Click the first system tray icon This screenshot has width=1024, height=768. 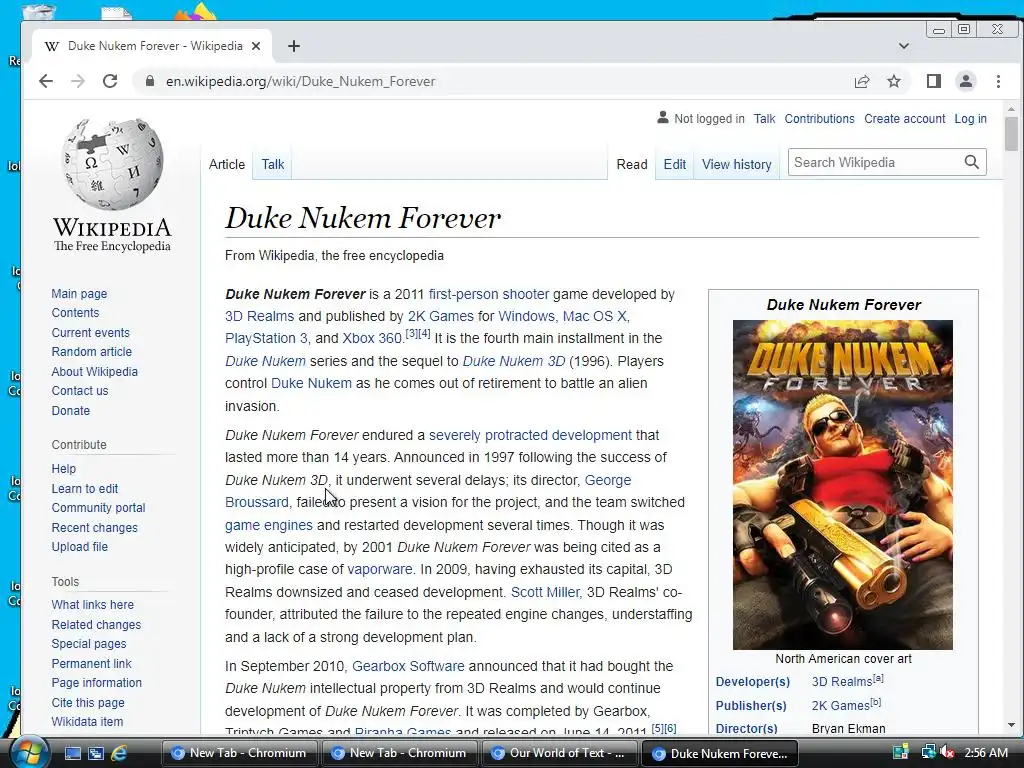point(901,752)
